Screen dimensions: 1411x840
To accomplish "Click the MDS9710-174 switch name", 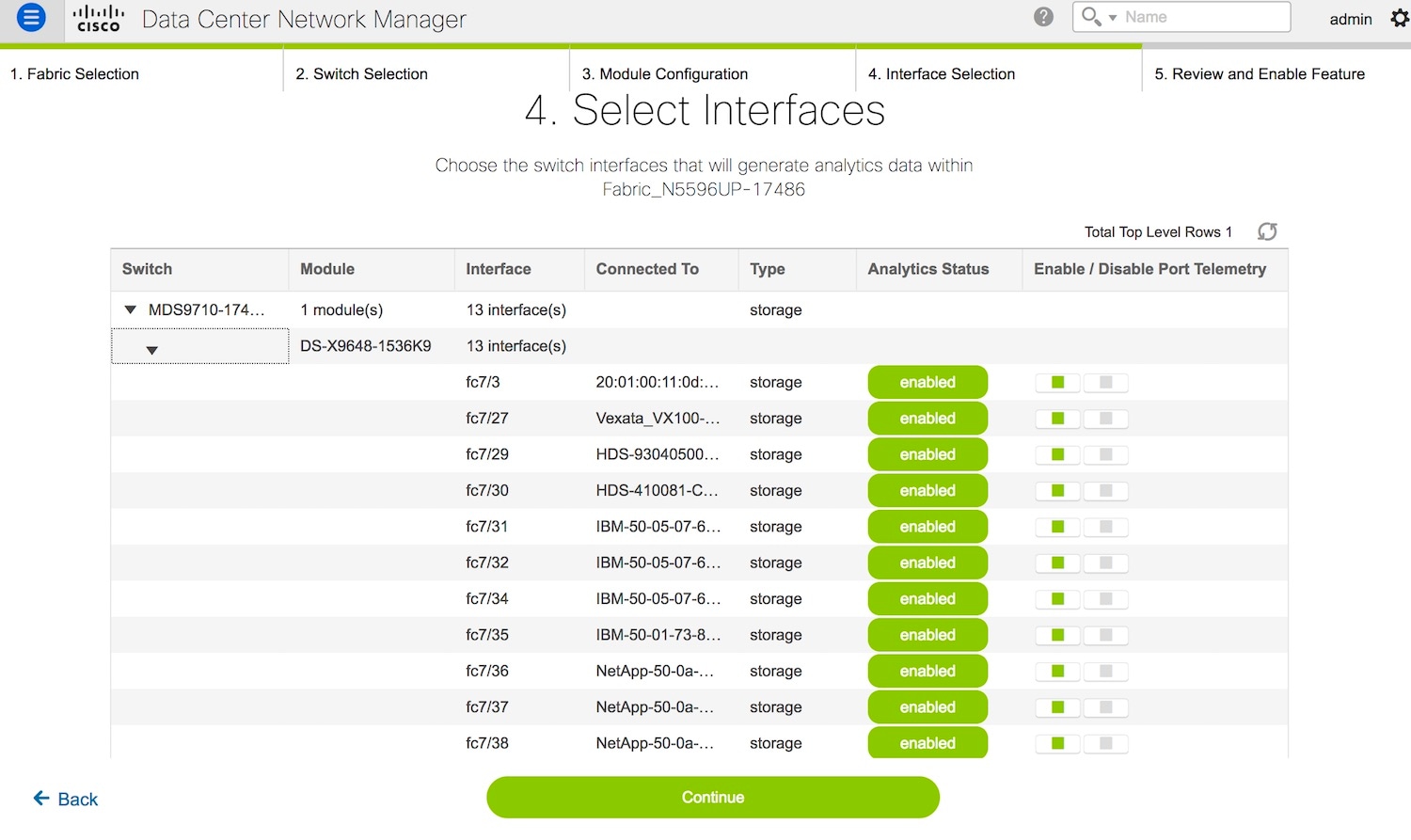I will [x=207, y=309].
